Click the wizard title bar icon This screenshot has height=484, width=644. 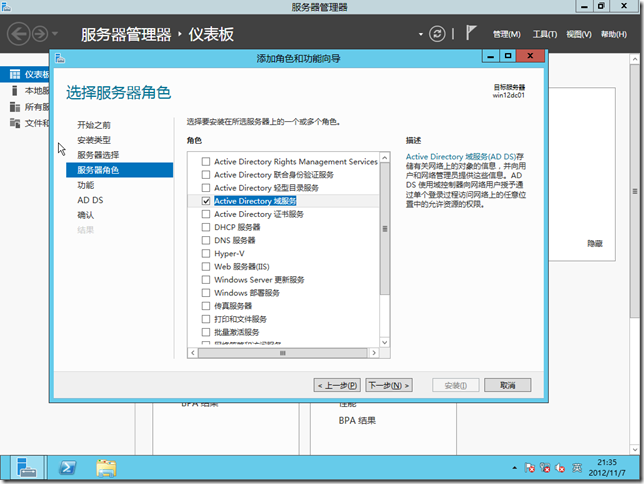tap(60, 58)
